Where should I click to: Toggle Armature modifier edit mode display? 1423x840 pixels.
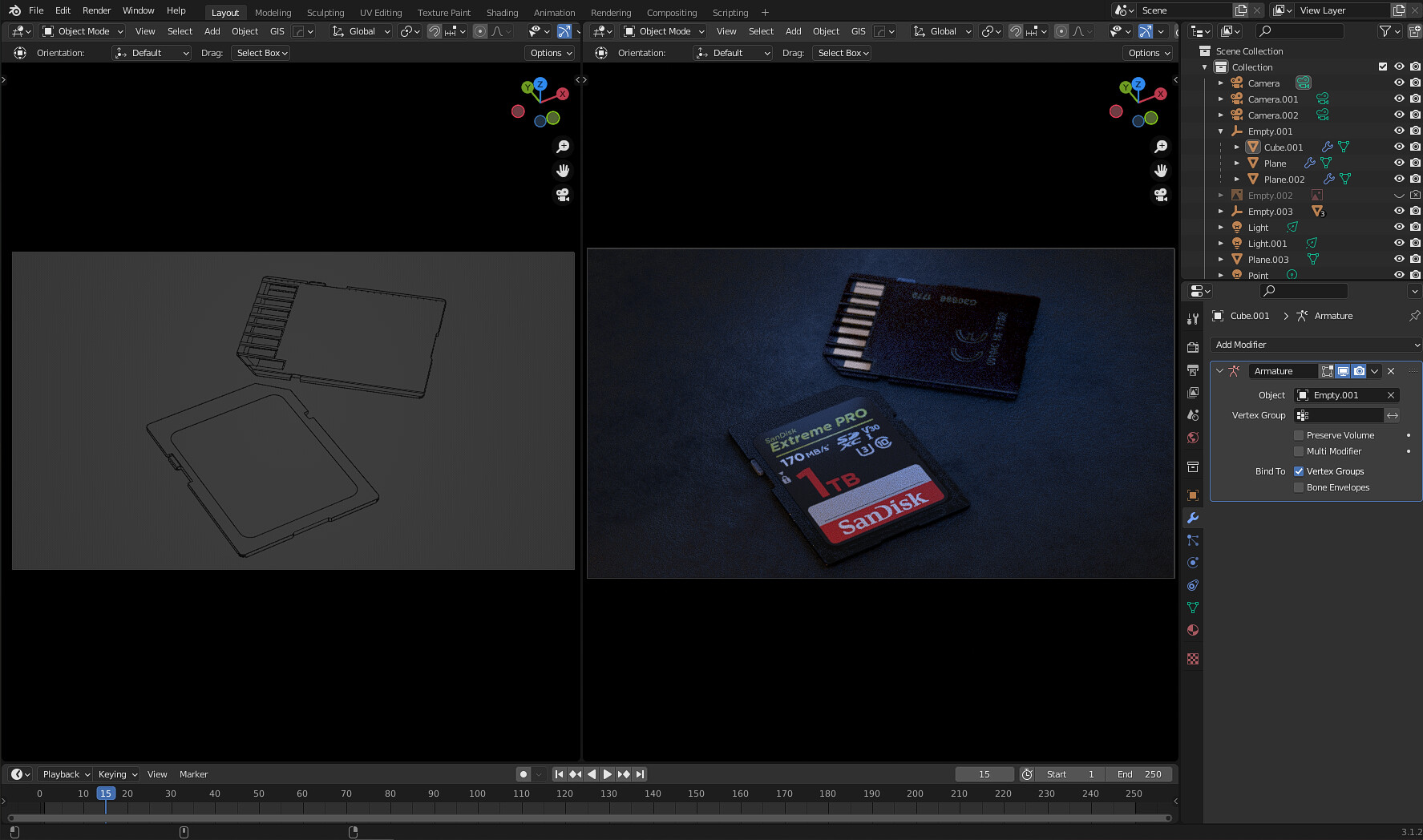pos(1327,371)
